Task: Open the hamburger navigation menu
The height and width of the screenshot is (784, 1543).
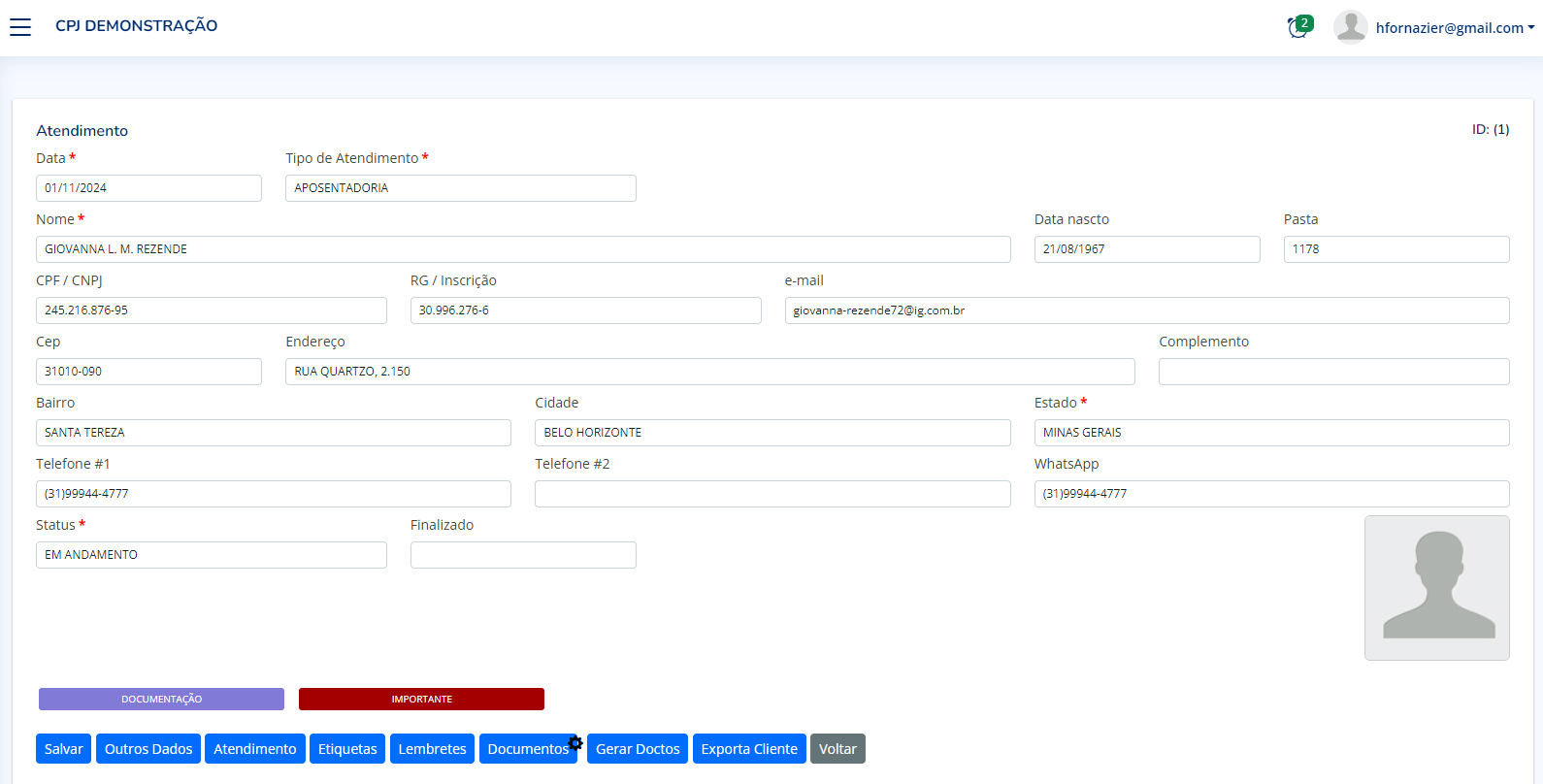Action: pyautogui.click(x=20, y=27)
